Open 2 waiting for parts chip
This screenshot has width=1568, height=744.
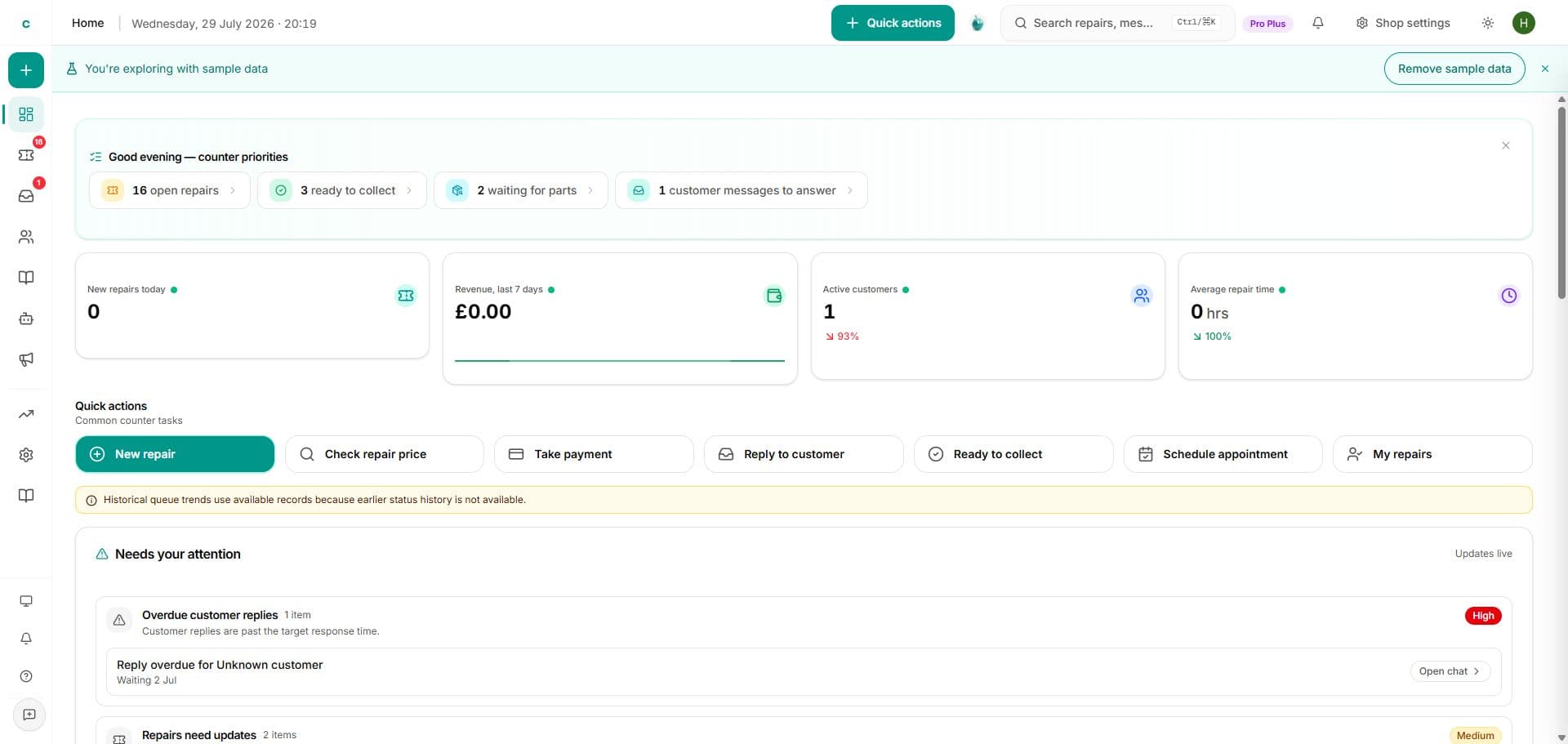(x=521, y=190)
